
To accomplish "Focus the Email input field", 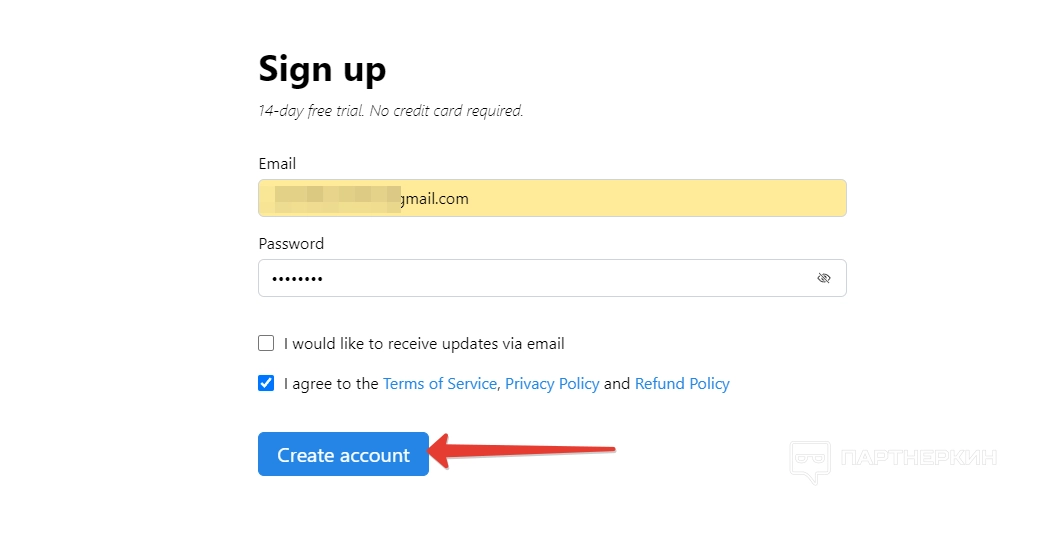I will (620, 198).
